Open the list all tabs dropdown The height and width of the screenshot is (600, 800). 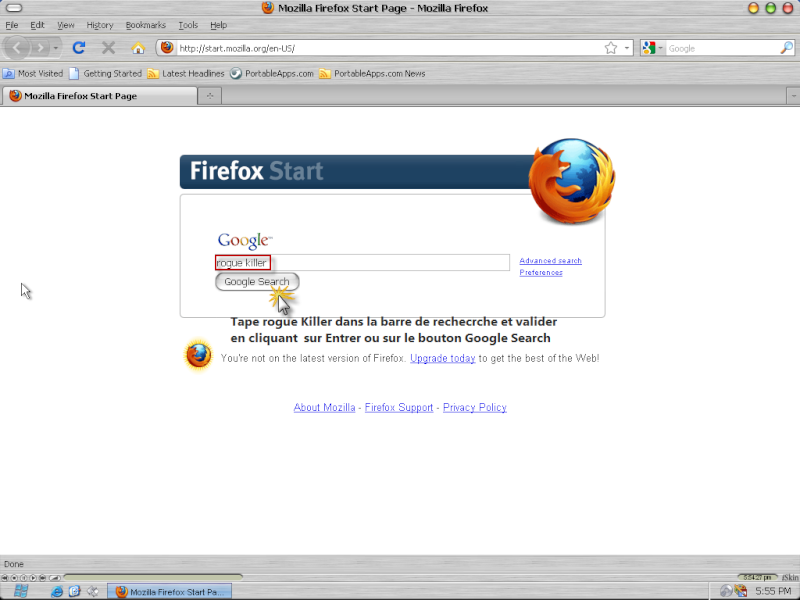click(793, 96)
